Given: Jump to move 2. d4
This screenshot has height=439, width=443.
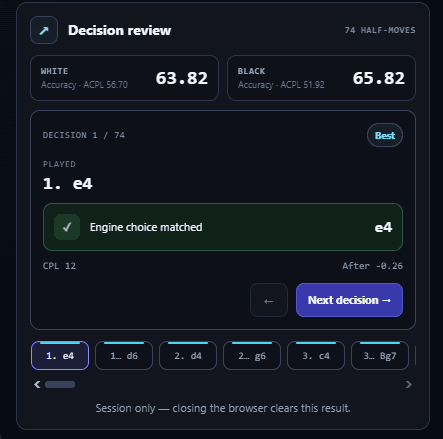Looking at the screenshot, I should pos(188,355).
